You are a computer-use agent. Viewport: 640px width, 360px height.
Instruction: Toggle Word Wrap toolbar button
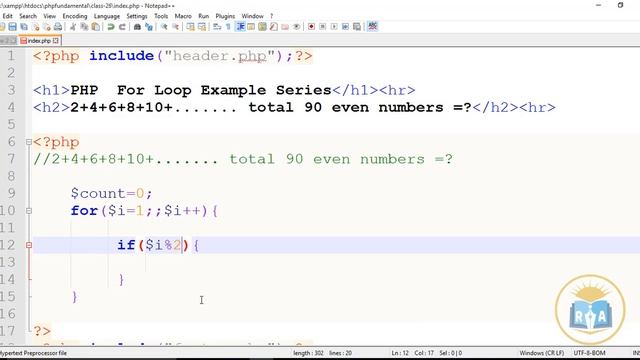pyautogui.click(x=217, y=27)
